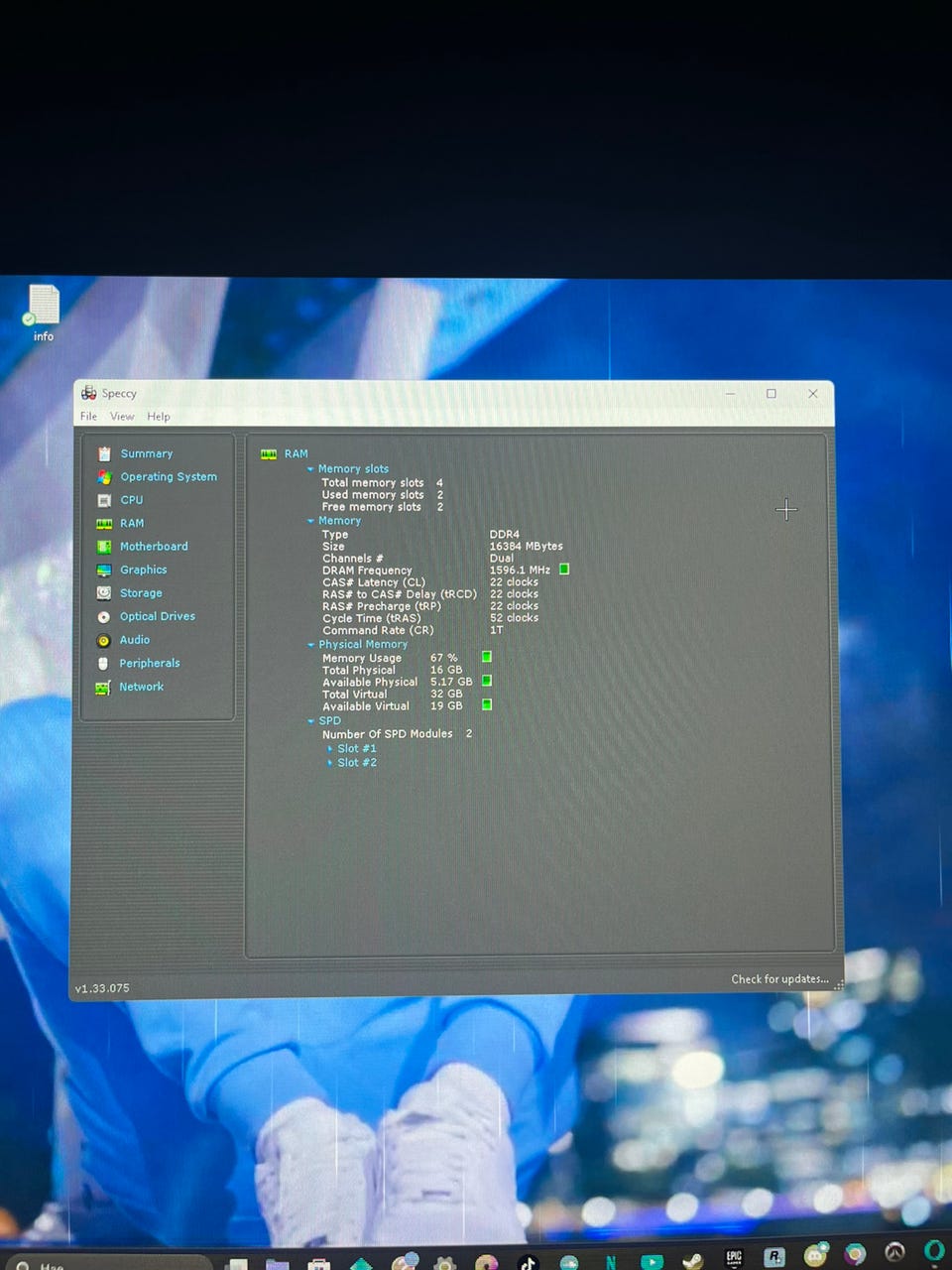Open the View menu
The image size is (952, 1270).
(x=122, y=417)
